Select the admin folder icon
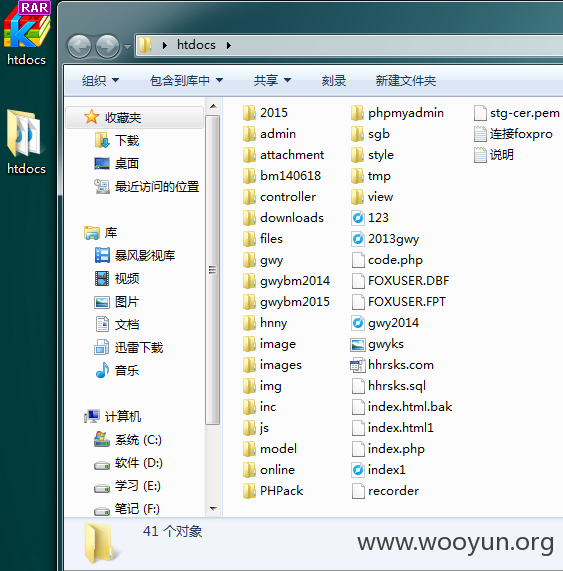Screen dimensions: 563x571 [x=249, y=134]
